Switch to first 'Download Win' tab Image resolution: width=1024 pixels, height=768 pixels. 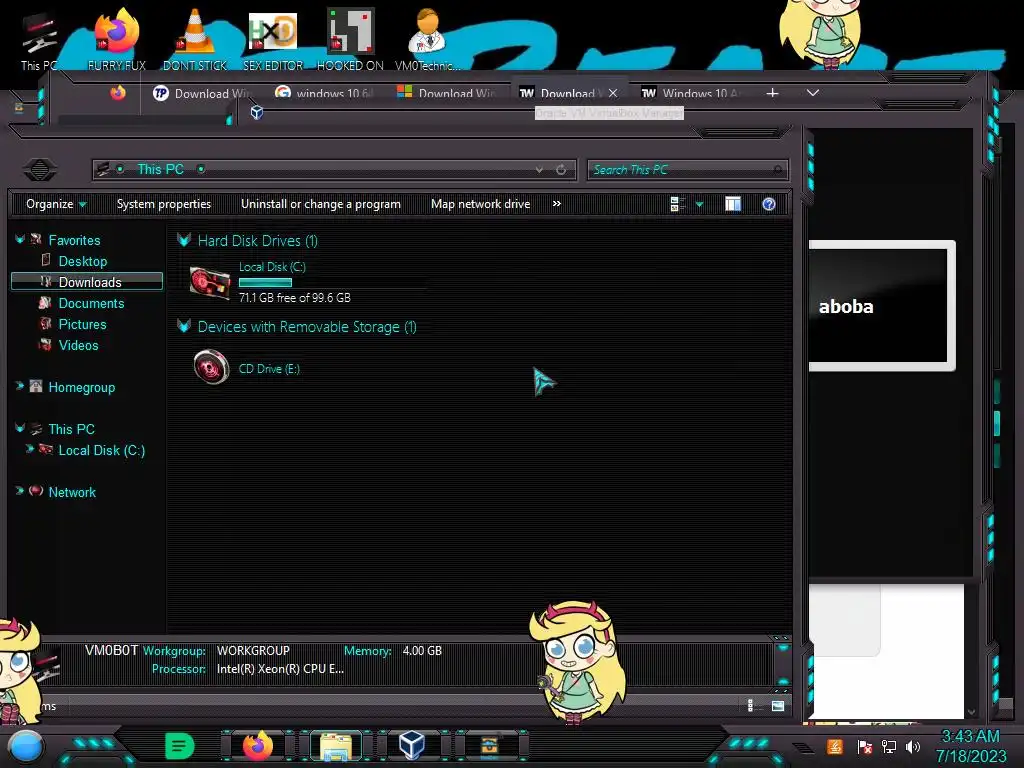[202, 93]
